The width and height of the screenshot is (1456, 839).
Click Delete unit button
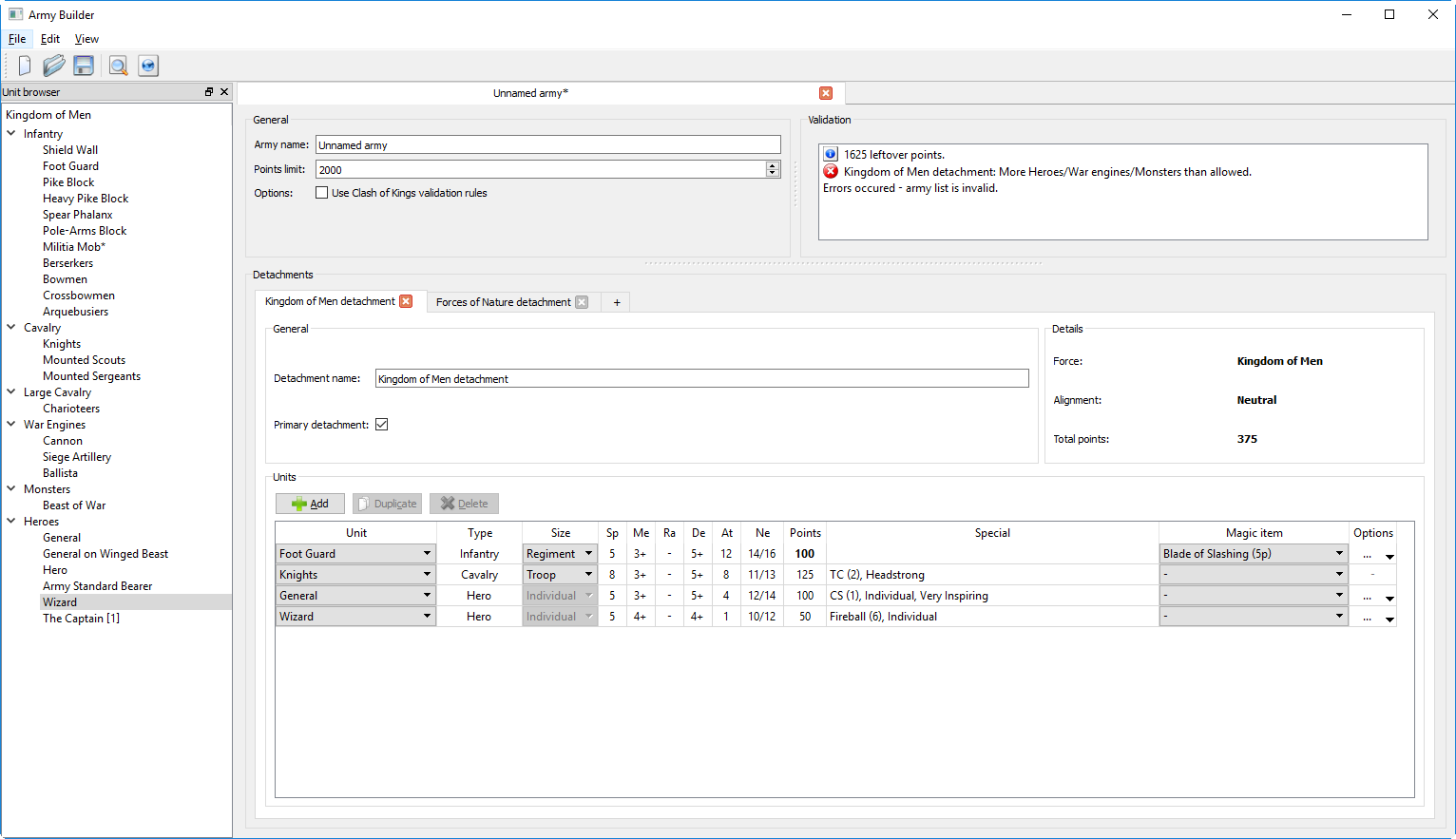pos(464,504)
